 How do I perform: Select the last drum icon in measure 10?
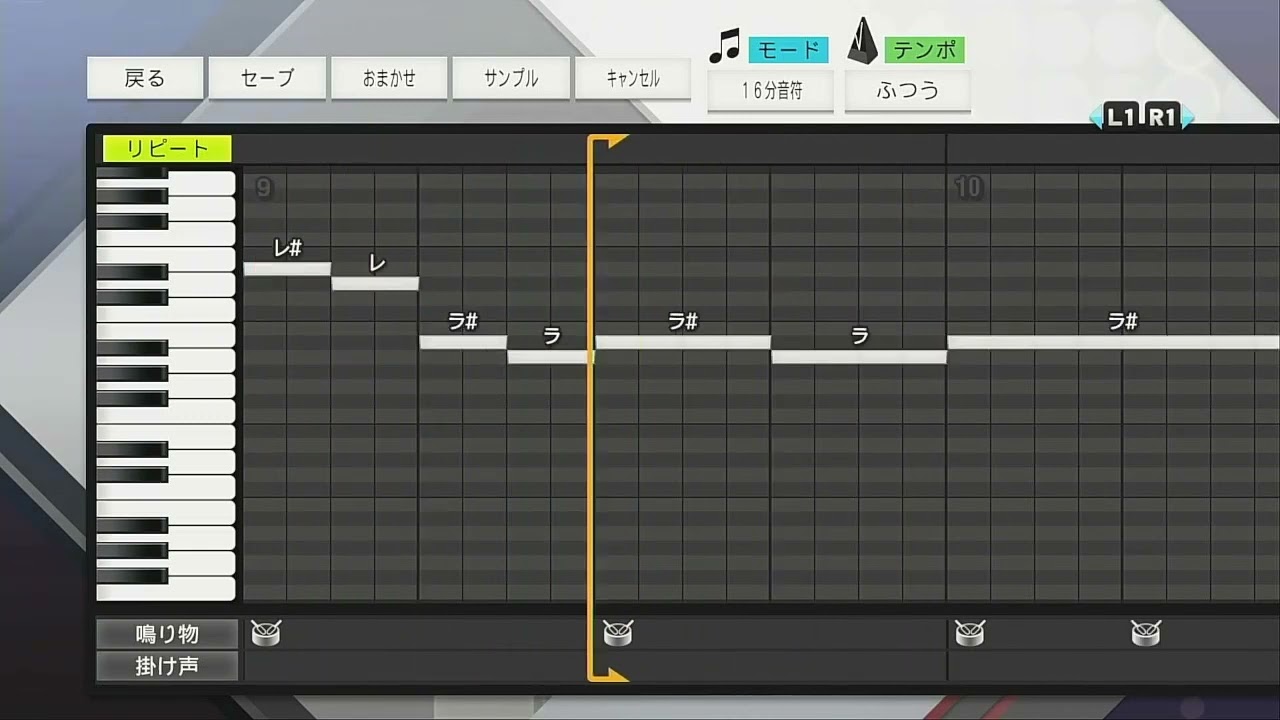(x=1146, y=632)
